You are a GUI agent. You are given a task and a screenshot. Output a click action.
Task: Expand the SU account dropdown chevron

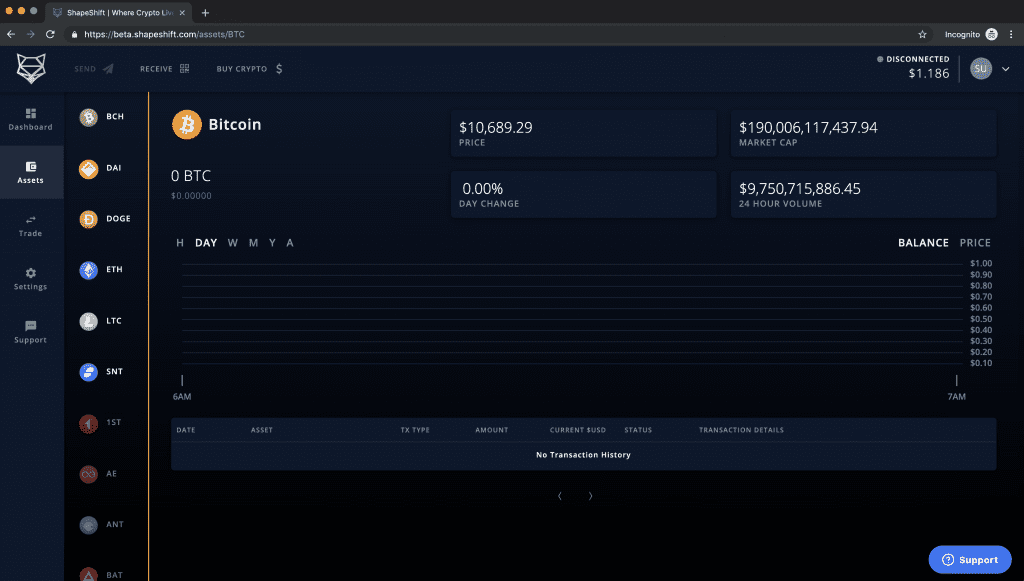click(1006, 69)
